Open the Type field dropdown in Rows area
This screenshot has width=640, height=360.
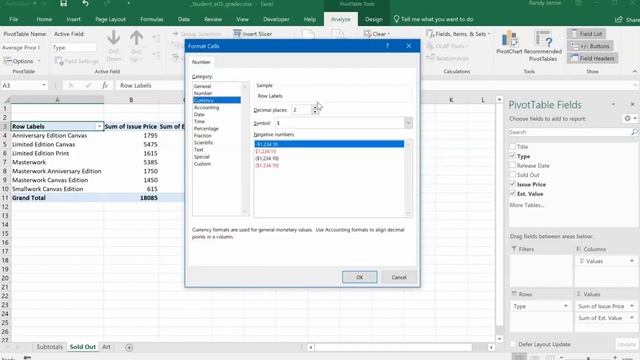click(566, 306)
